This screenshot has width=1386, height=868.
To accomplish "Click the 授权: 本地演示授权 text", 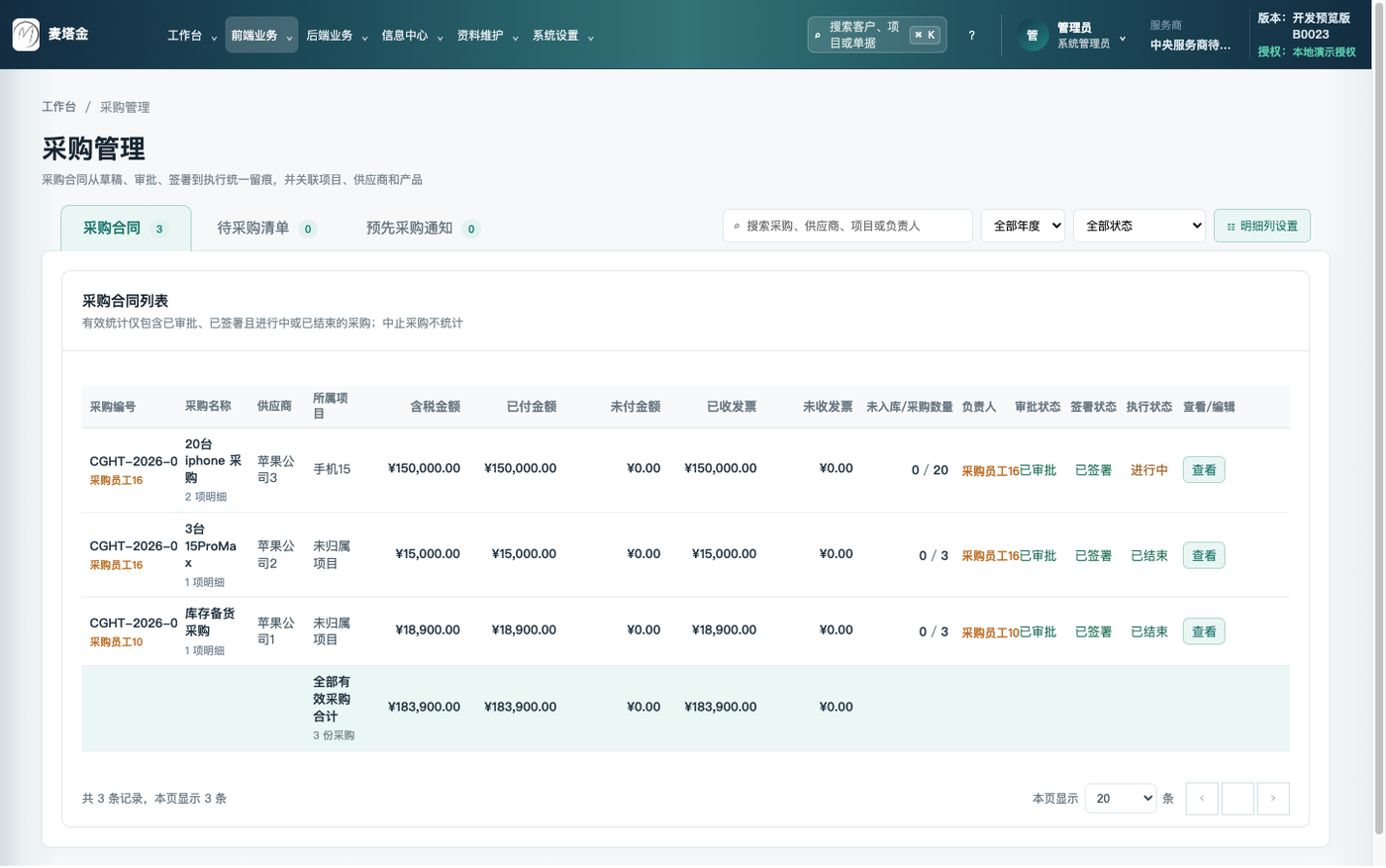I will pyautogui.click(x=1306, y=51).
